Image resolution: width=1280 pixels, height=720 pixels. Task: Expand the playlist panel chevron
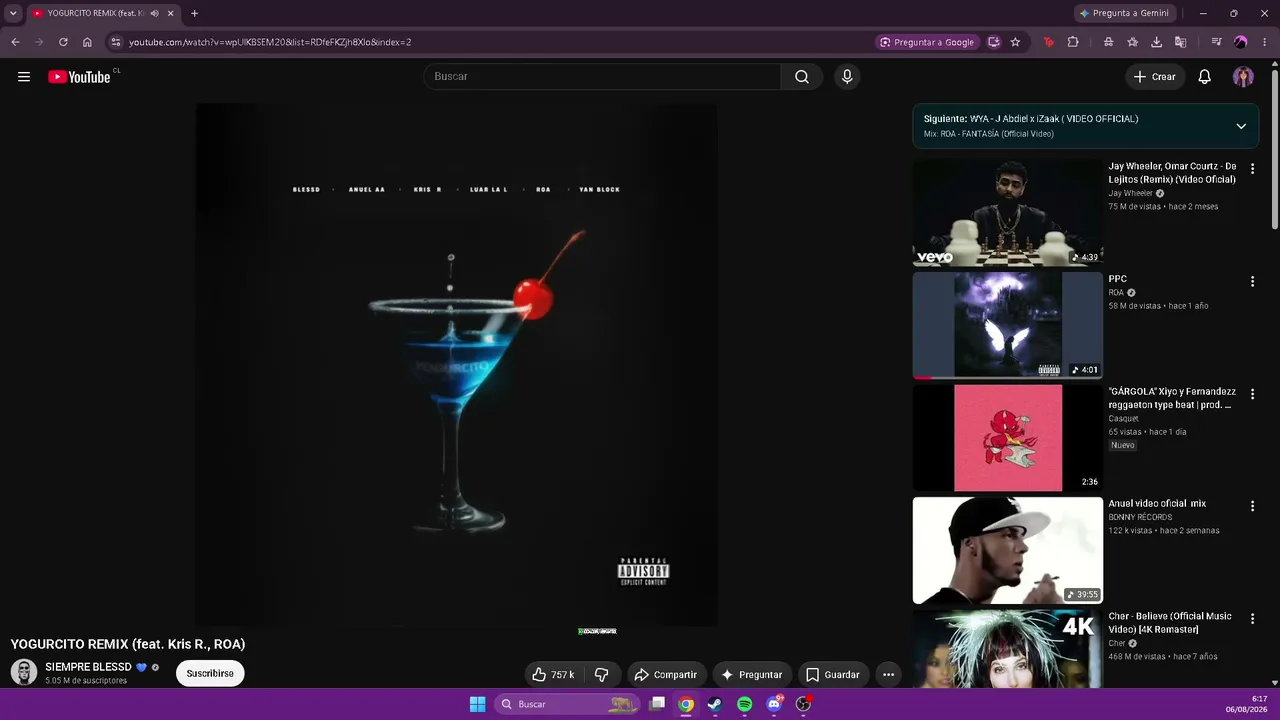(x=1241, y=126)
